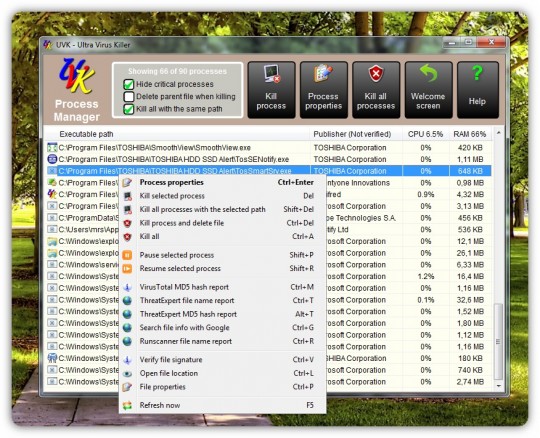Click the 4,32 MB RAM value

pos(470,195)
